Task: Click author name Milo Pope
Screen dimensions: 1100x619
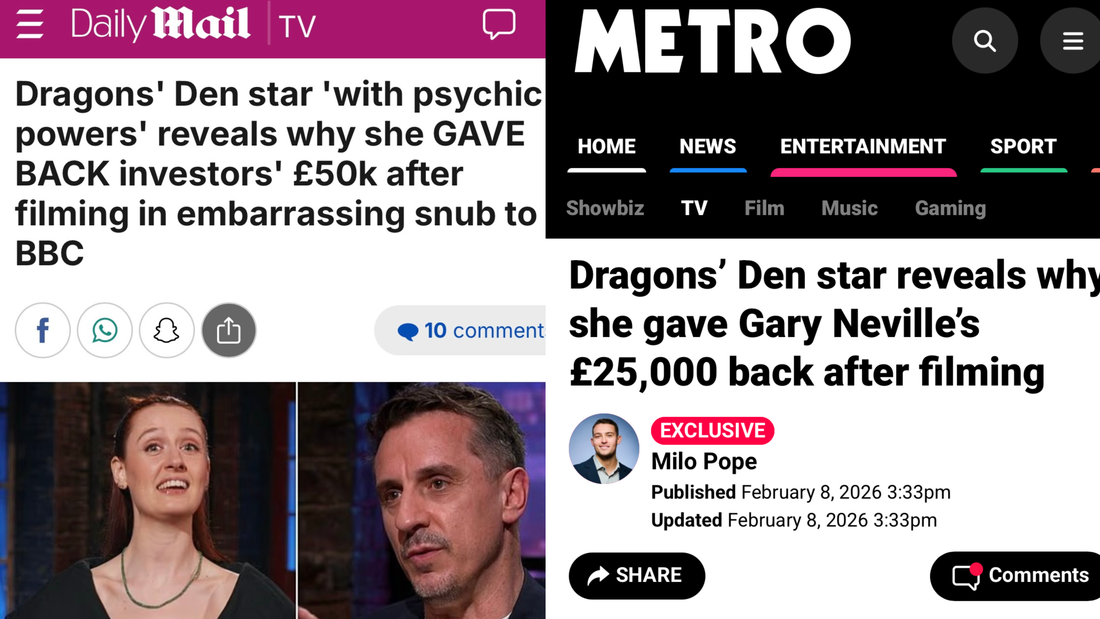Action: coord(704,461)
